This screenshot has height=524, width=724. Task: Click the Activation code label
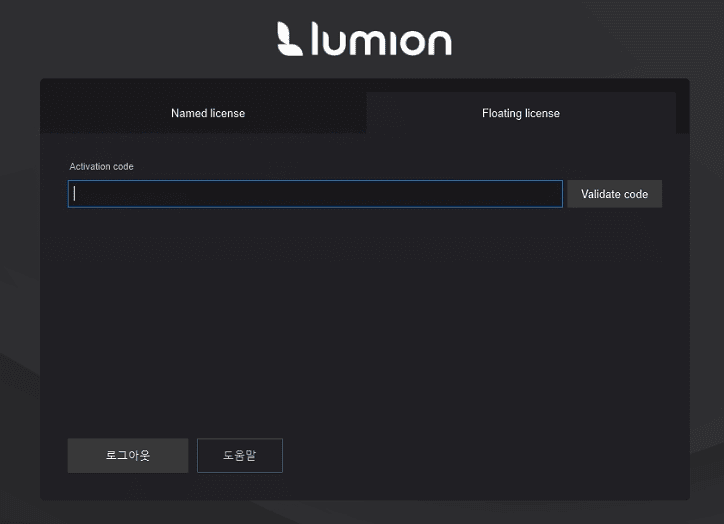click(101, 166)
